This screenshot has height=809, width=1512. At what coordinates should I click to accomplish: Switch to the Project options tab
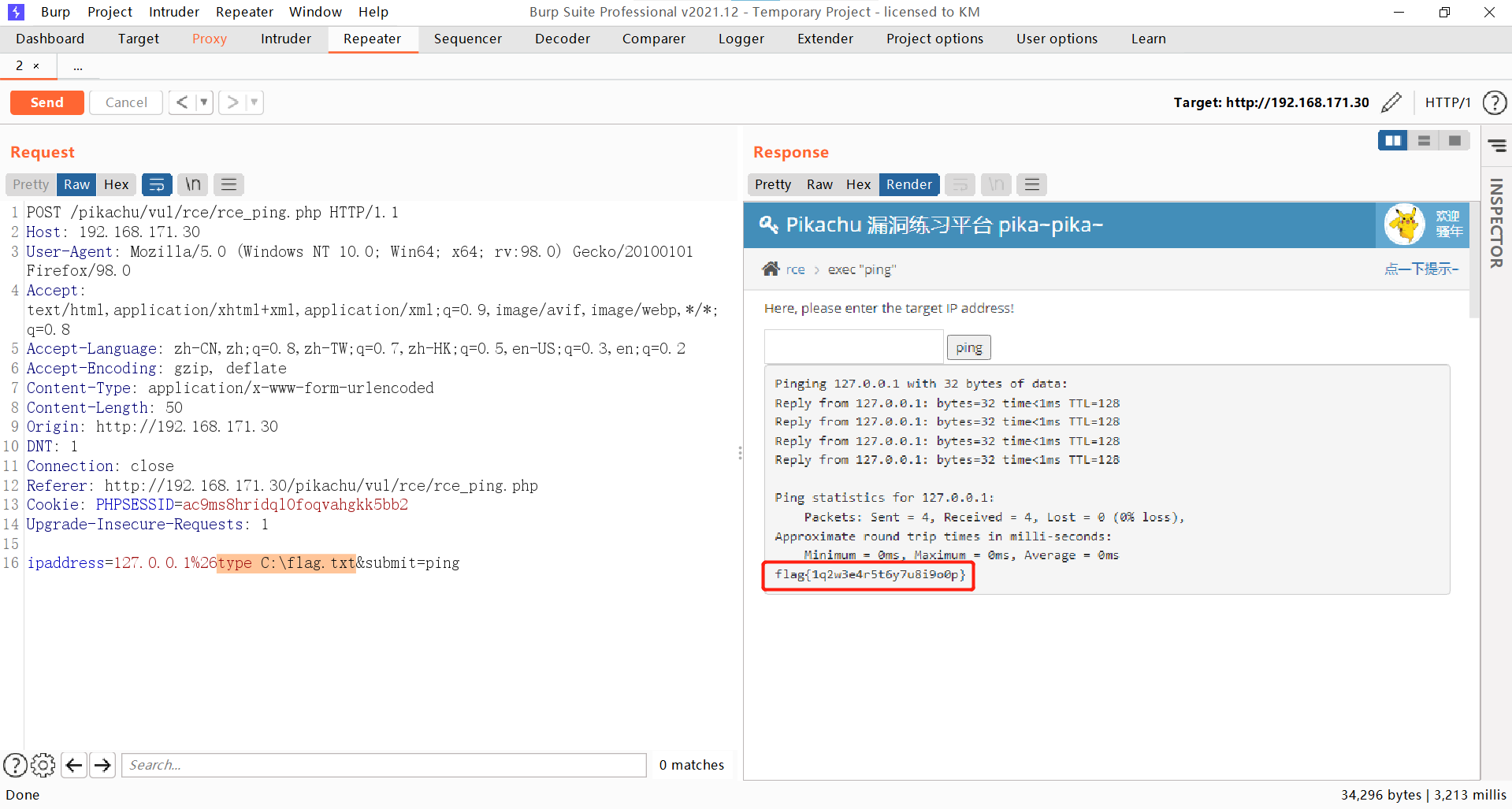pos(934,39)
